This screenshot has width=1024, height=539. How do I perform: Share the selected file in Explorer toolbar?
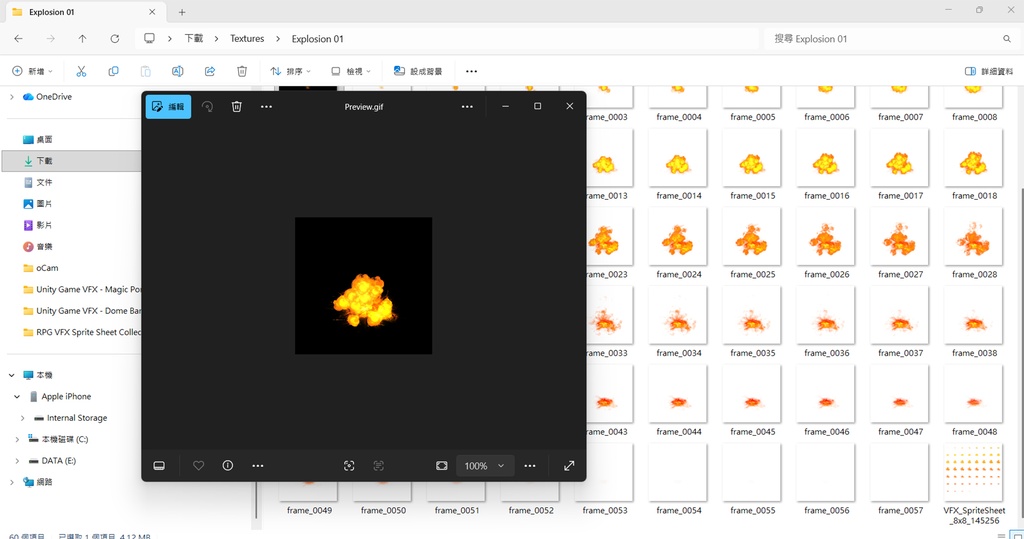(x=210, y=71)
